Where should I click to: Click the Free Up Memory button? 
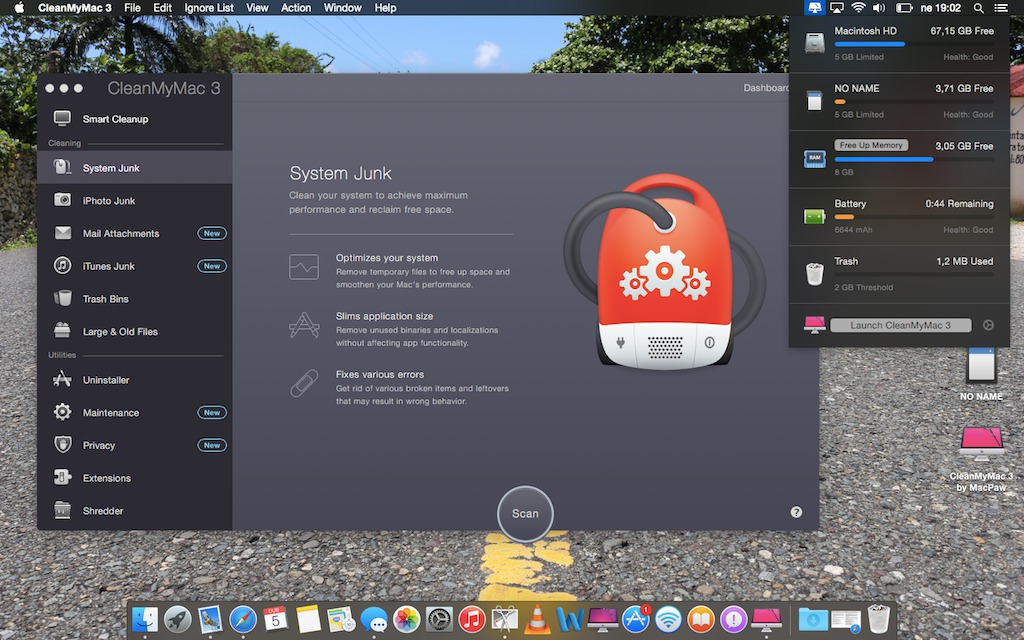coord(871,145)
